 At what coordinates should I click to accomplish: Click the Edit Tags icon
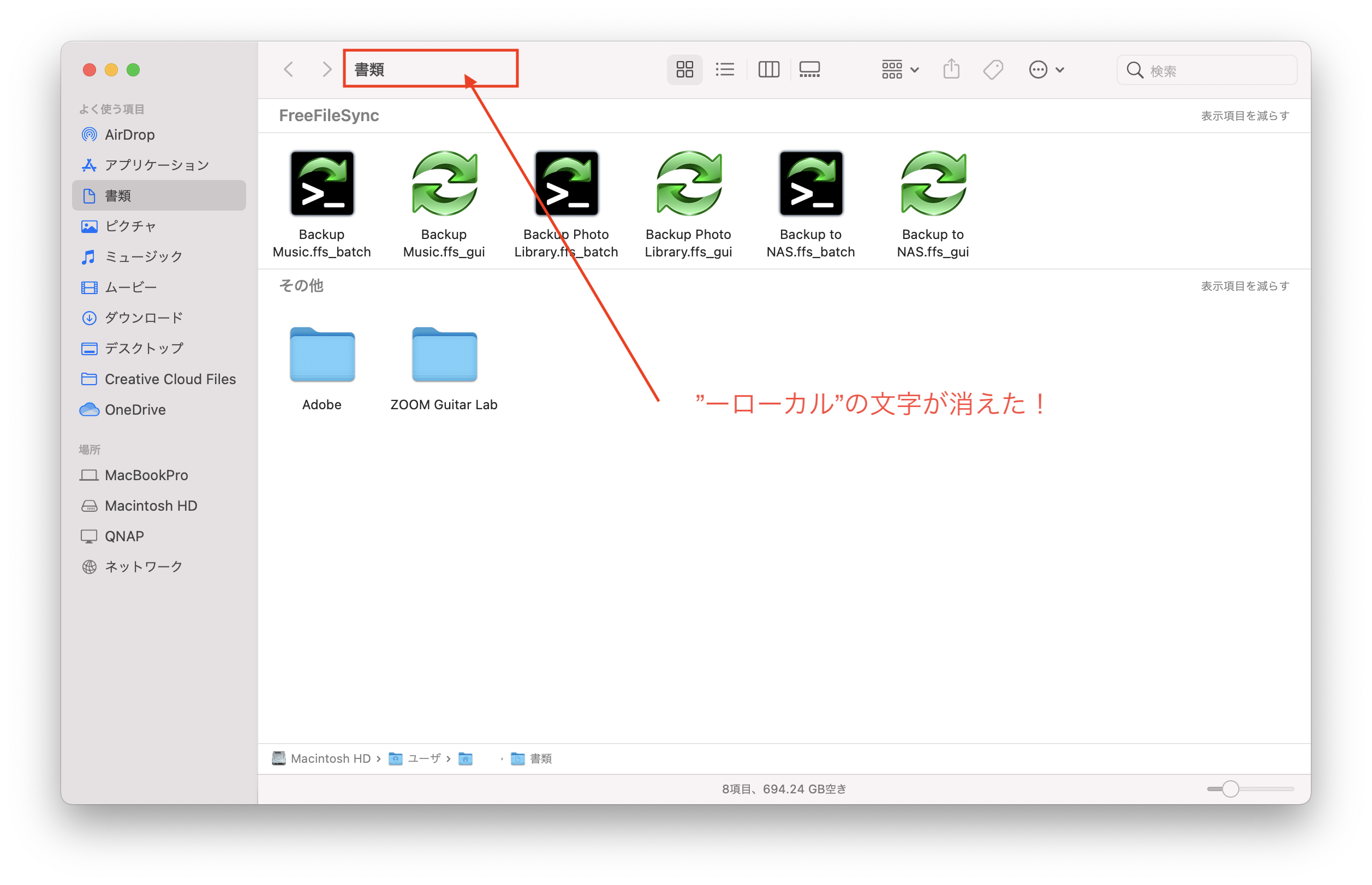point(993,69)
